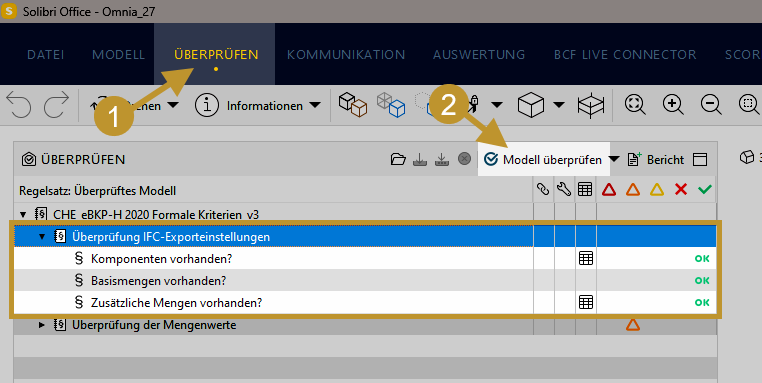Open the KOMMUNIKATION tab

point(346,54)
